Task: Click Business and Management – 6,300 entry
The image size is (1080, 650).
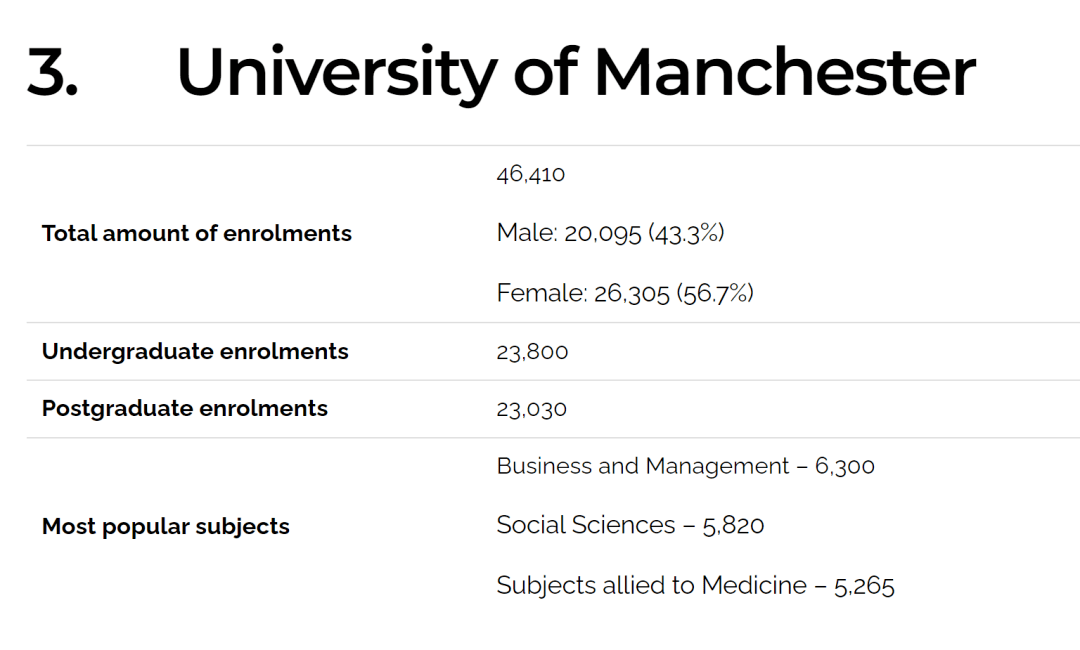Action: (x=685, y=466)
